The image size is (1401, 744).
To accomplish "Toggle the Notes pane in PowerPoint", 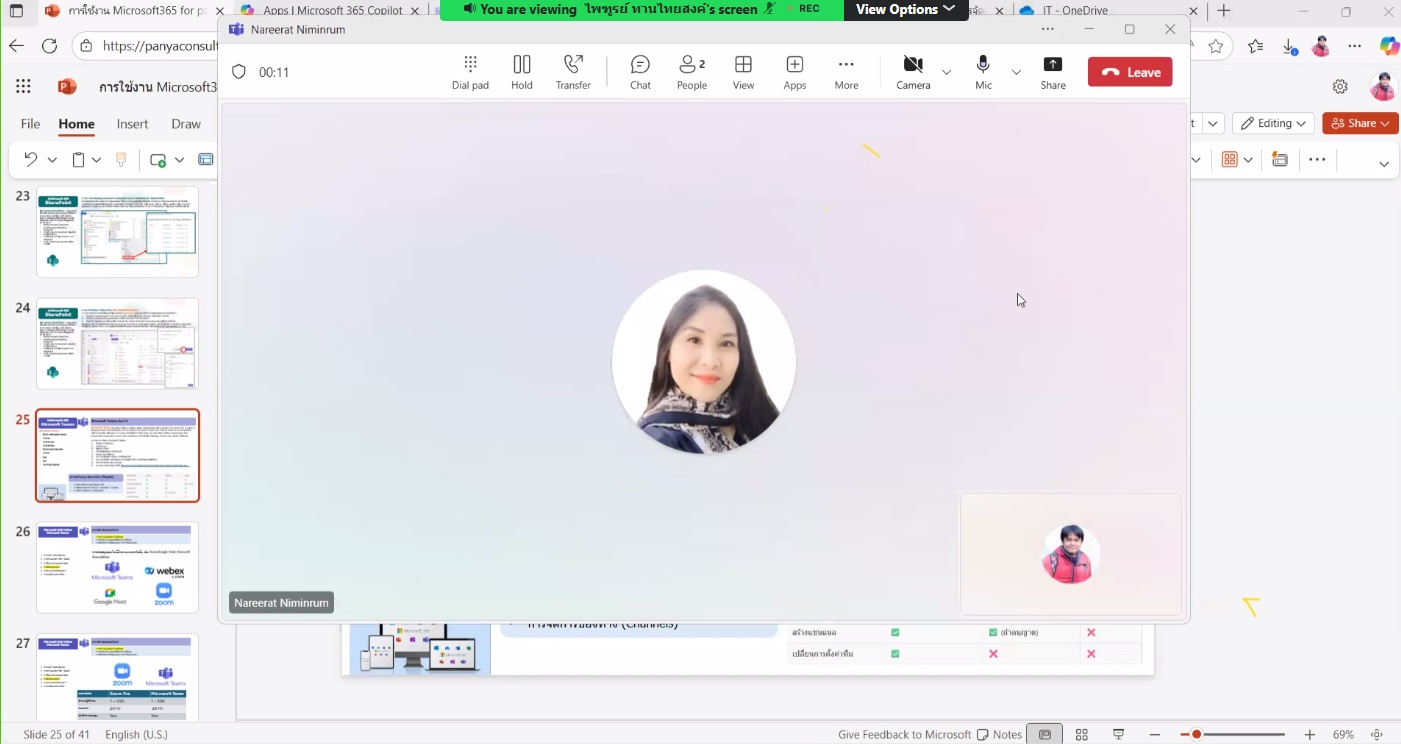I will [x=999, y=734].
